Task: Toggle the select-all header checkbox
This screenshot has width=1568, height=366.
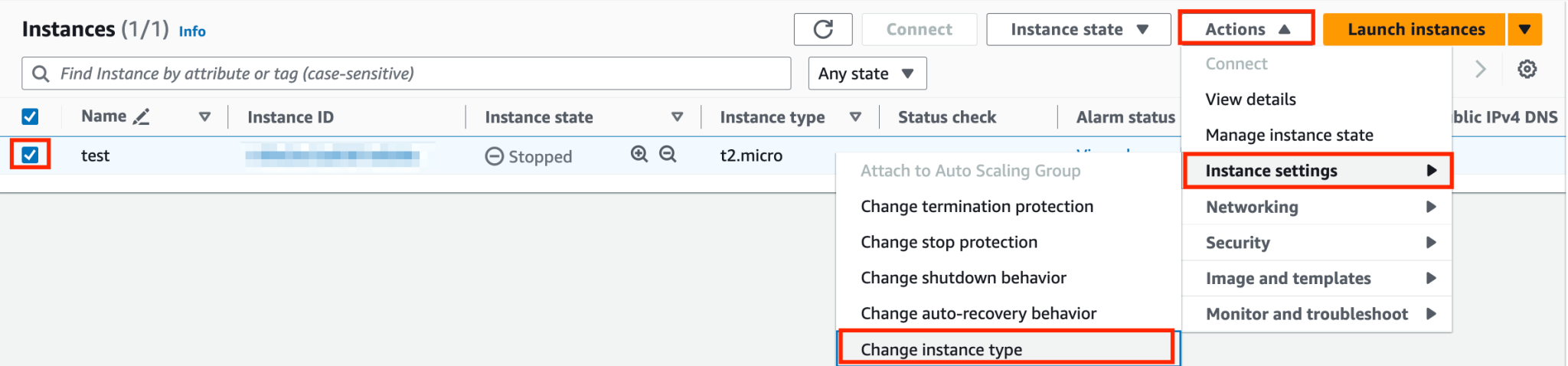Action: coord(30,116)
